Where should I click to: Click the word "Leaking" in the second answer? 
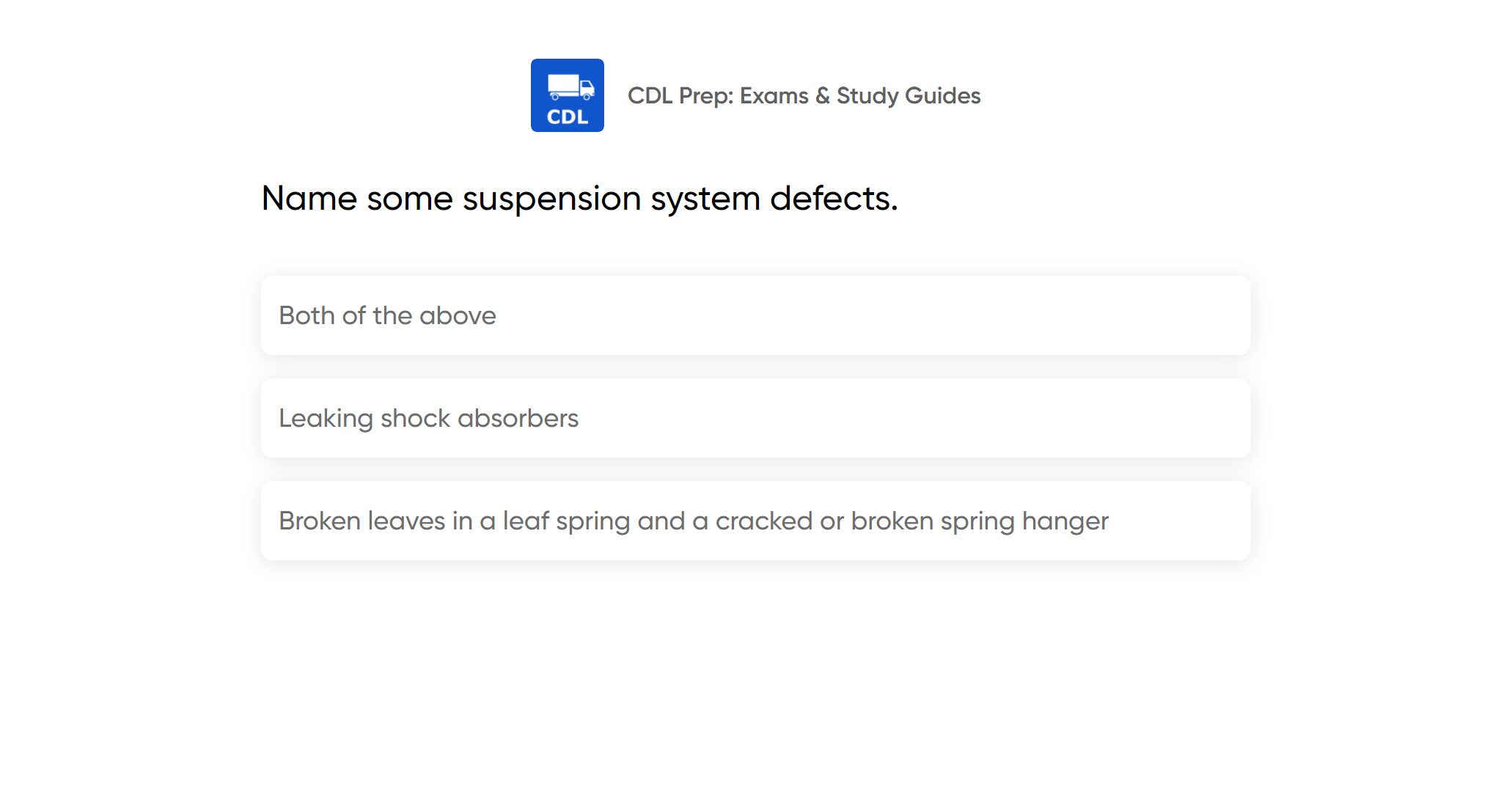tap(326, 419)
